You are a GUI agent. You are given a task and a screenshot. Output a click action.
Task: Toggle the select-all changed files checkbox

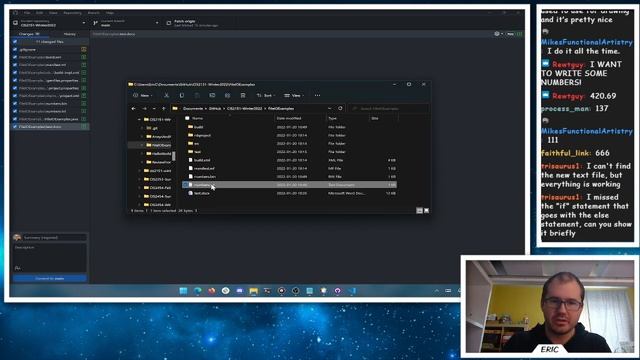[x=15, y=42]
